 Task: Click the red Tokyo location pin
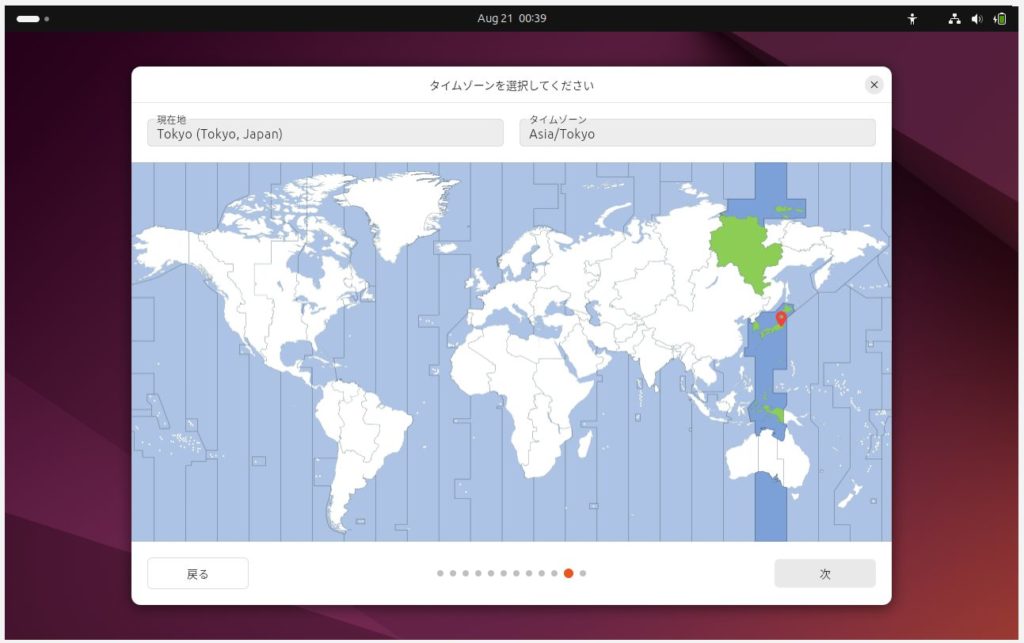tap(780, 319)
